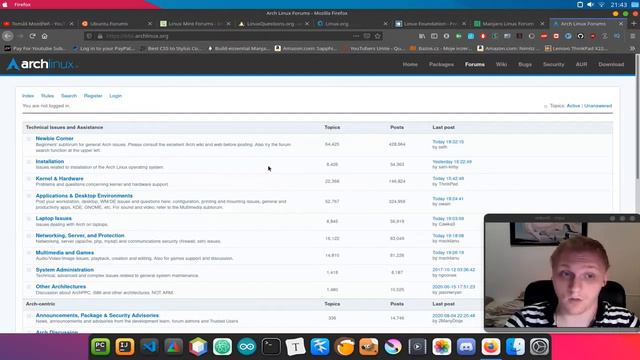Open the Security nav item
Viewport: 640px width, 360px height.
(553, 64)
